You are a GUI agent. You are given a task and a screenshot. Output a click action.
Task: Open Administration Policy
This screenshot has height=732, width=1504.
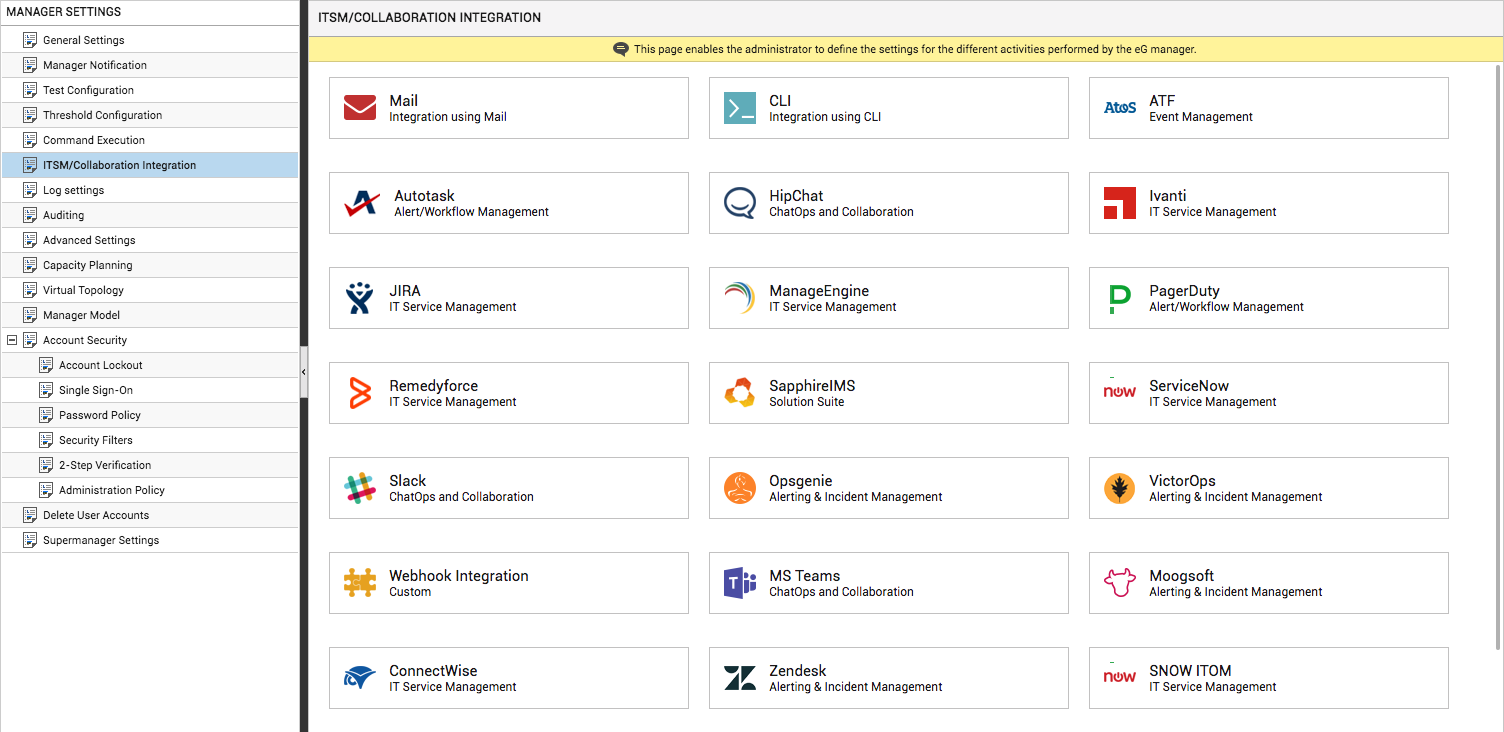pos(112,490)
